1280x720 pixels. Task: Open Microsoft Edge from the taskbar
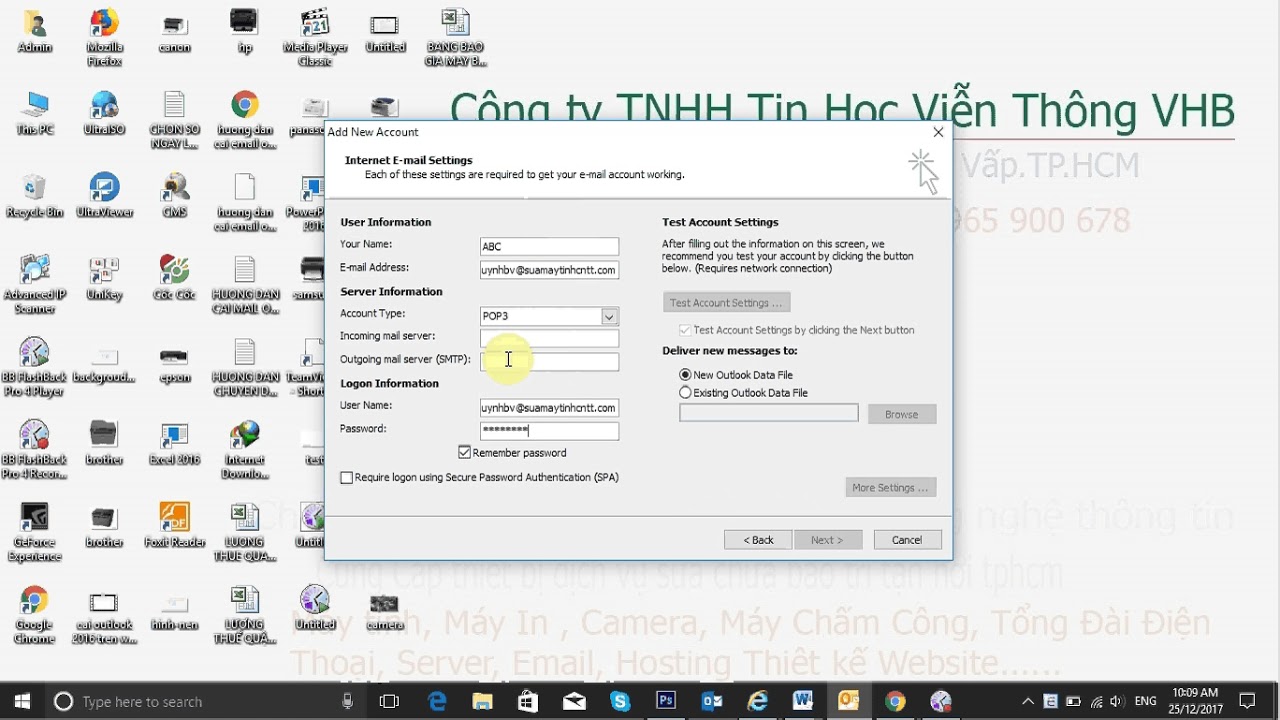click(437, 701)
